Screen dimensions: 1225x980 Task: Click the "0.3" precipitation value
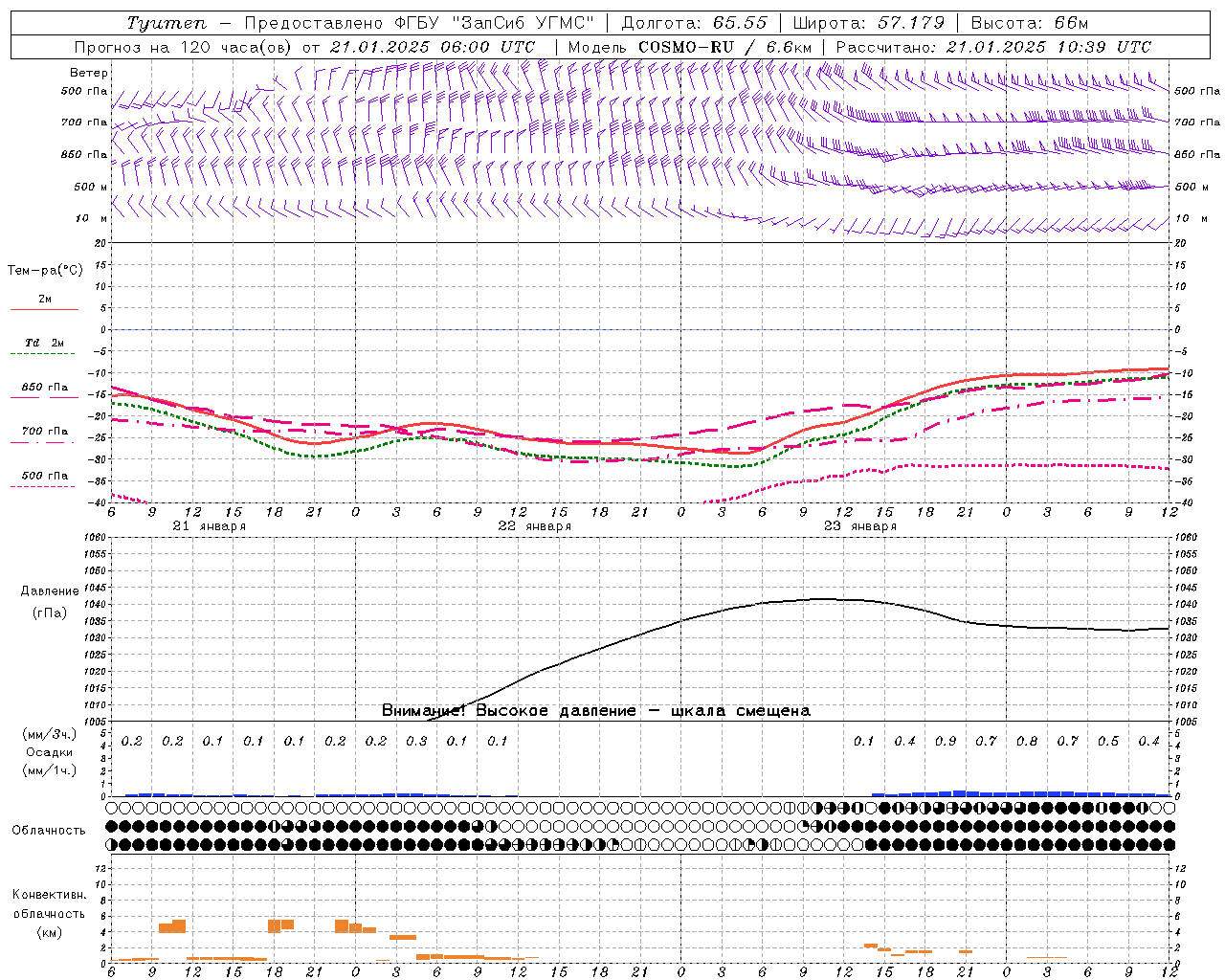tap(416, 741)
